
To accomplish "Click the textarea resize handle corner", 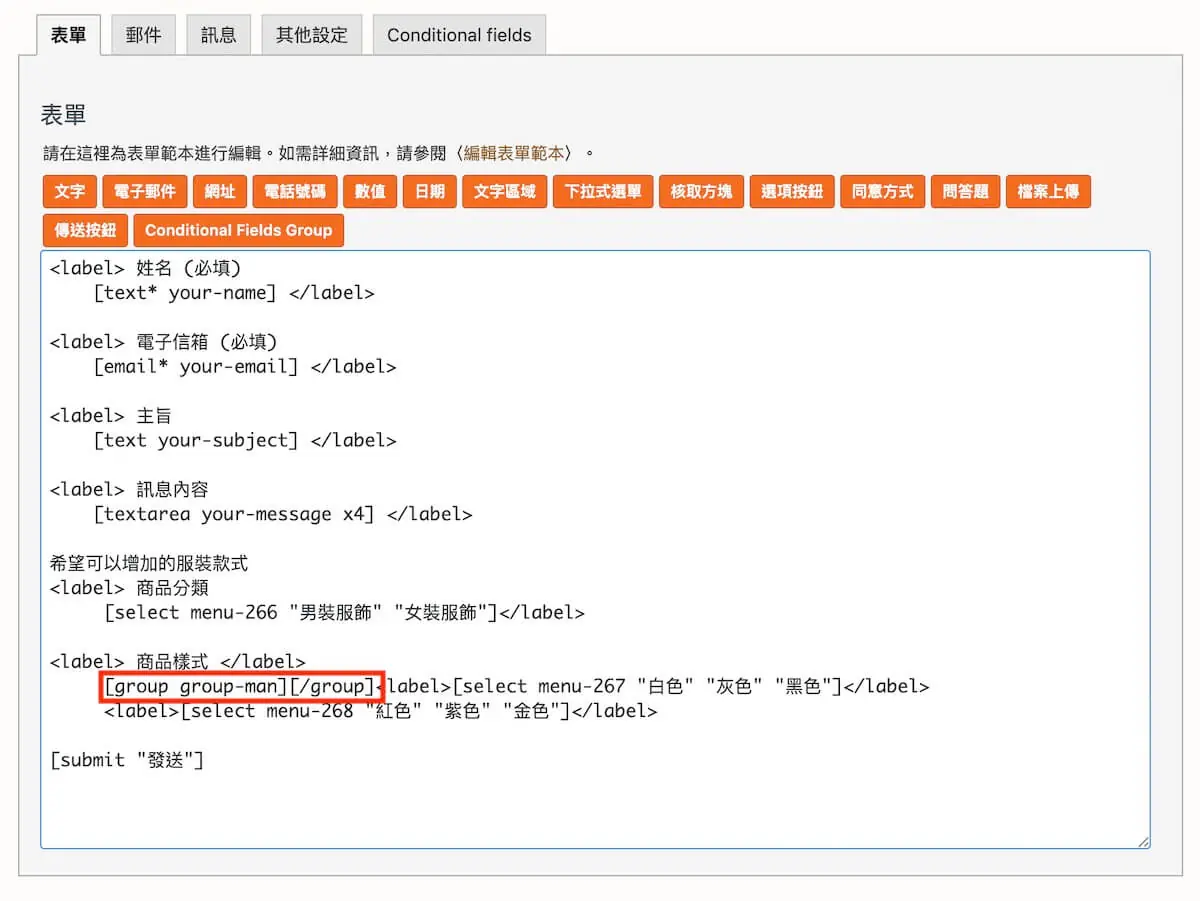I will 1143,841.
